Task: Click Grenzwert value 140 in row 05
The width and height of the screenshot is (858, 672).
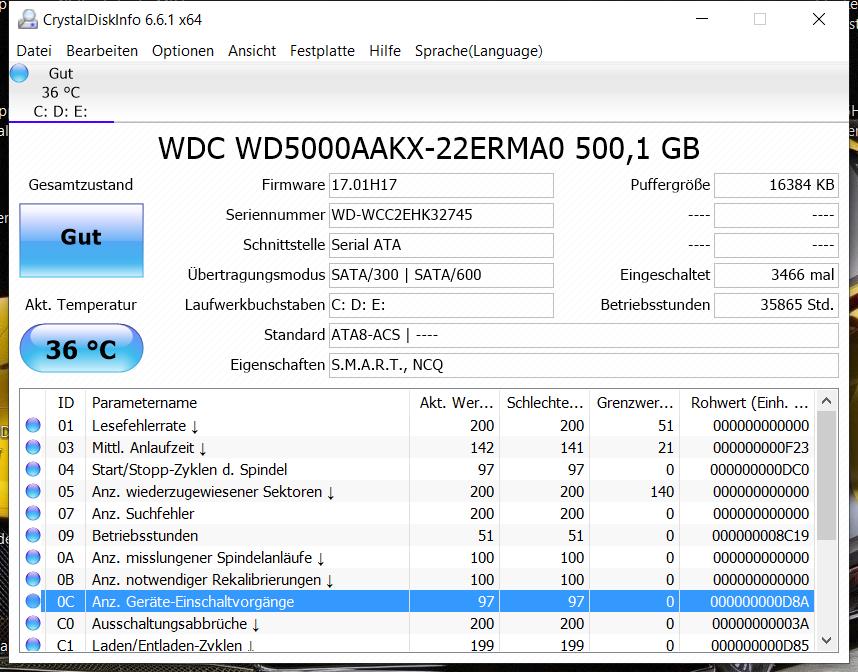Action: (x=662, y=492)
